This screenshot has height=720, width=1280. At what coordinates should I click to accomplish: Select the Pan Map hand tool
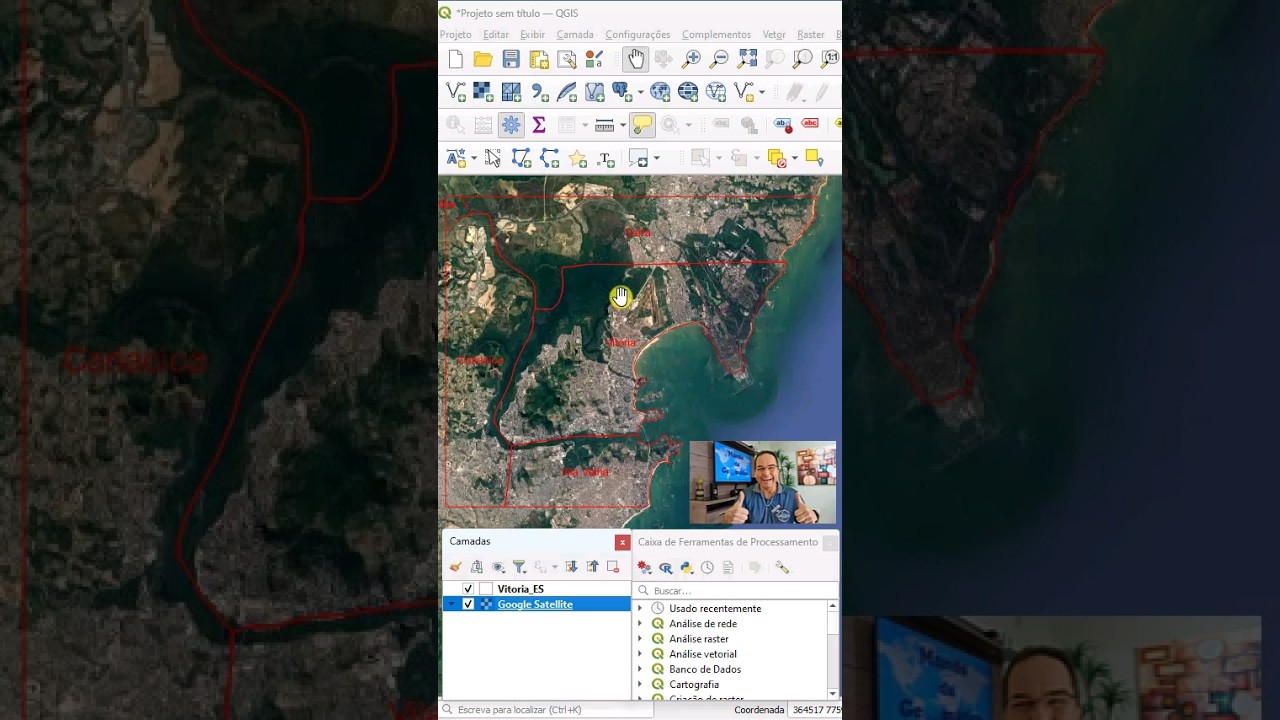point(635,59)
